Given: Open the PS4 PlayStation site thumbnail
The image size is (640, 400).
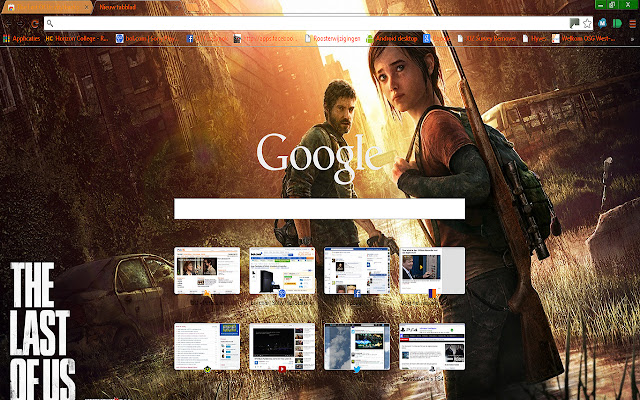Looking at the screenshot, I should click(x=432, y=347).
